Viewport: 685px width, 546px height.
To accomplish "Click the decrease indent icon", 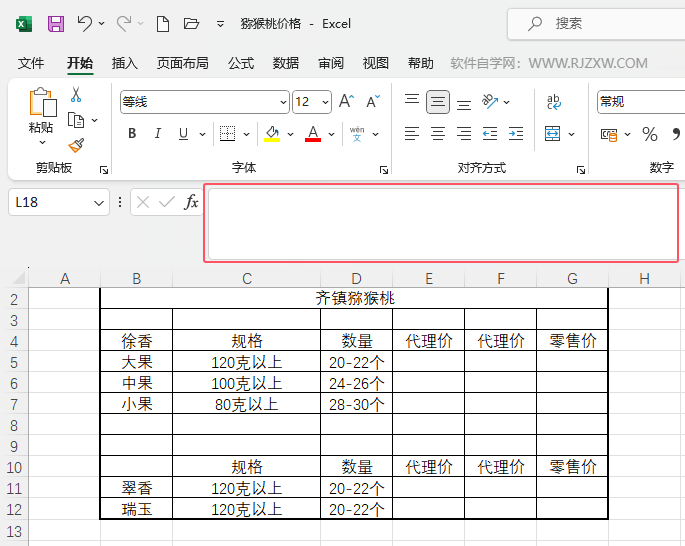I will tap(490, 134).
